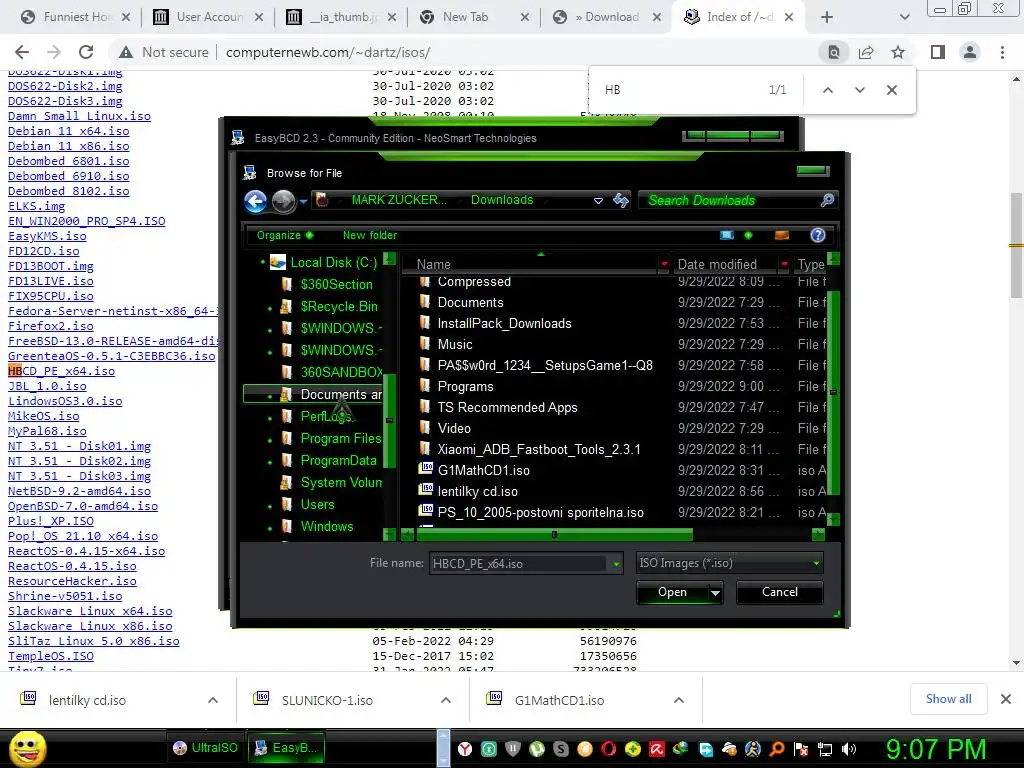Click the AIM running man tray icon

pyautogui.click(x=753, y=749)
